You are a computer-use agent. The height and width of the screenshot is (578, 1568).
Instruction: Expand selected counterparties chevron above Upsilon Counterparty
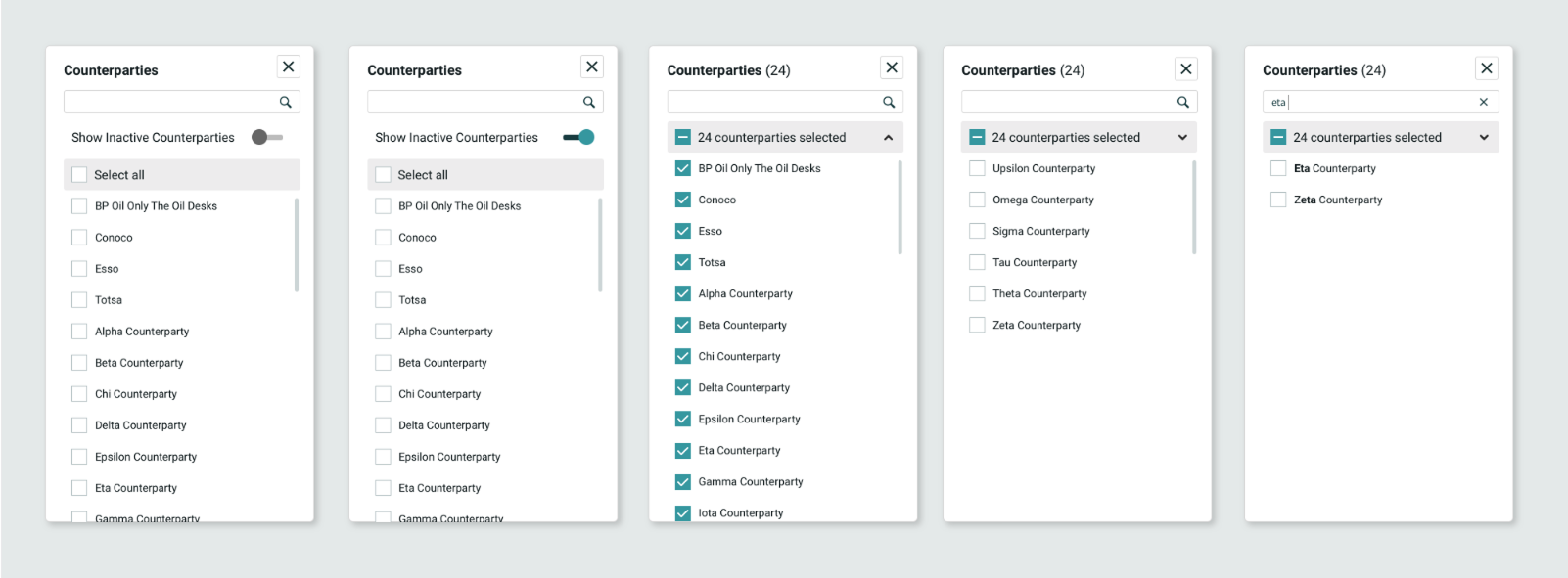1182,138
